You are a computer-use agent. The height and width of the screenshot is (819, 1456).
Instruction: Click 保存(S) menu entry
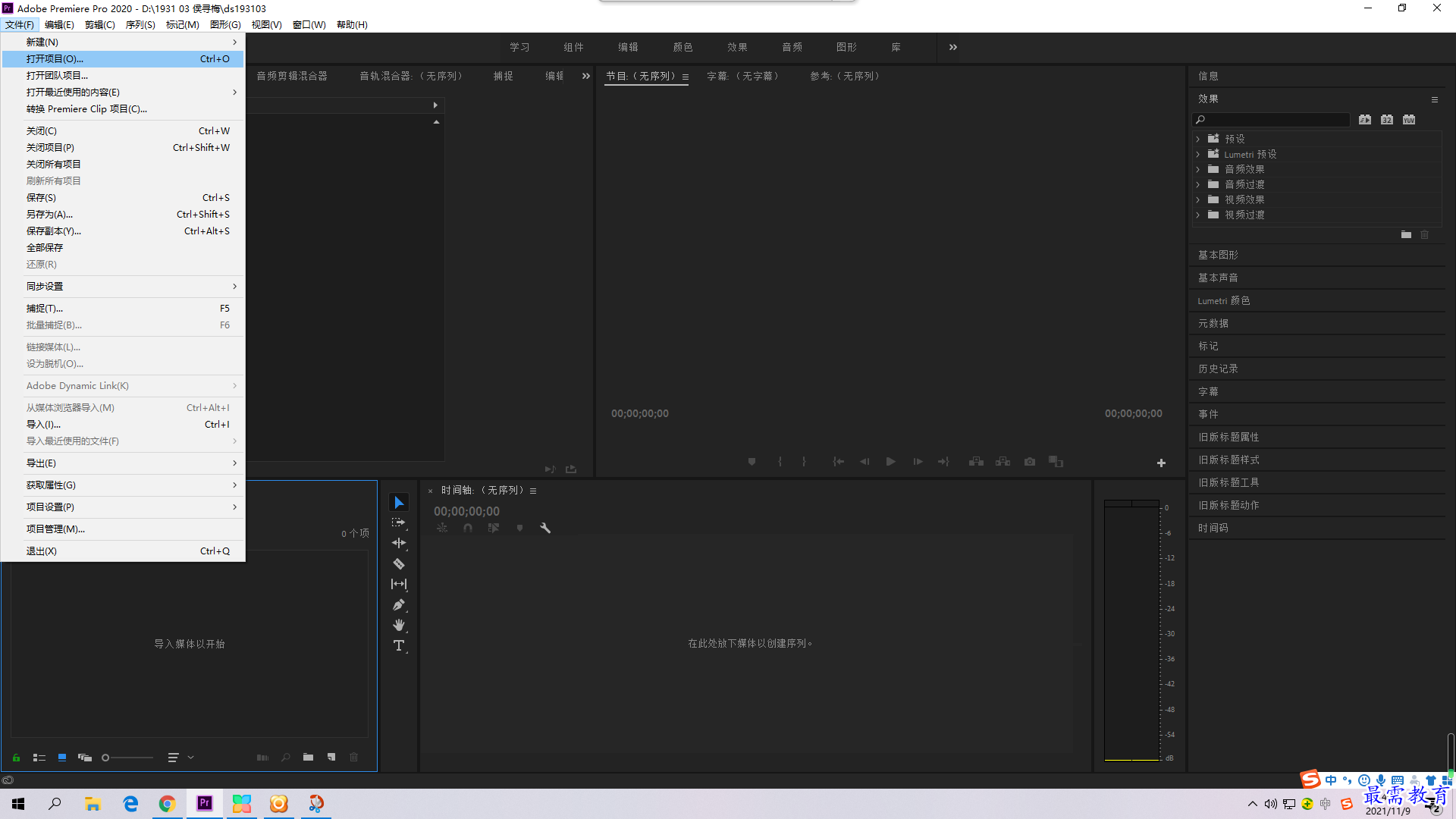123,197
